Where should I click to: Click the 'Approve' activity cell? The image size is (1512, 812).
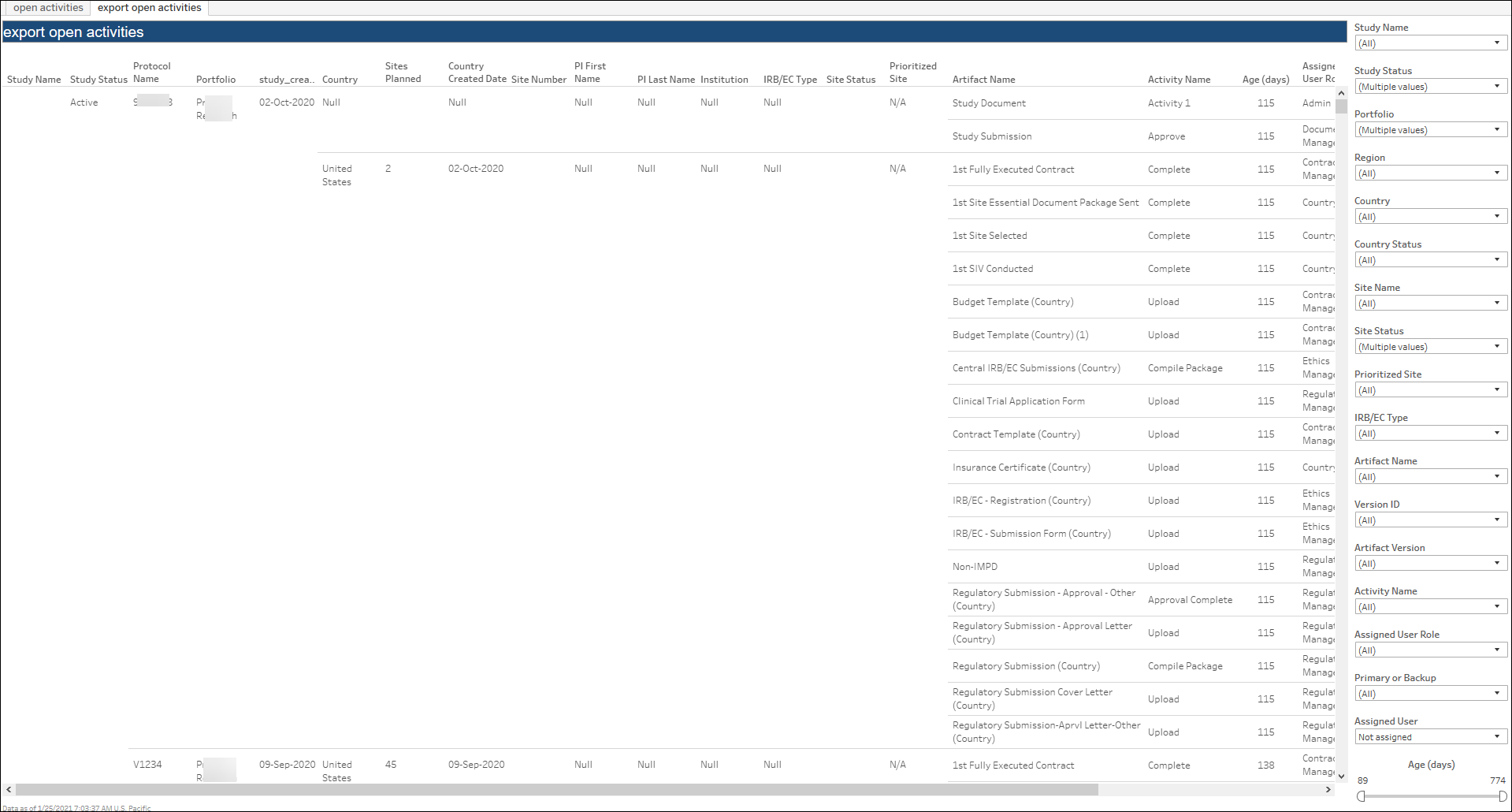1166,136
